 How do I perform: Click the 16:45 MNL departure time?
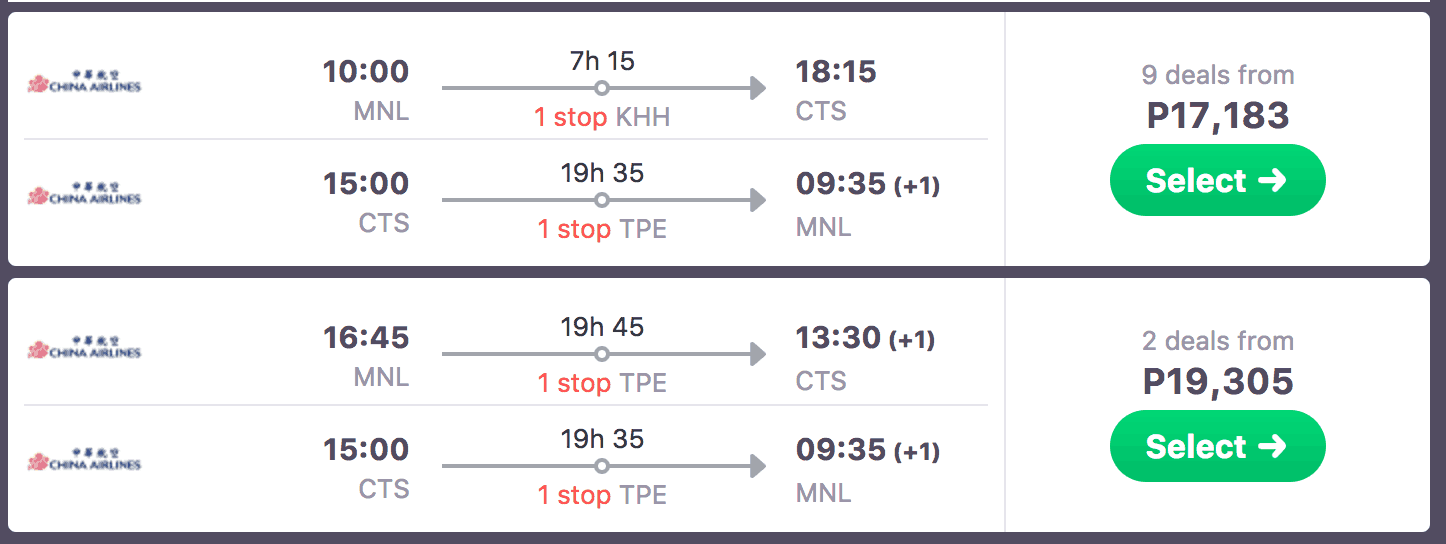366,338
